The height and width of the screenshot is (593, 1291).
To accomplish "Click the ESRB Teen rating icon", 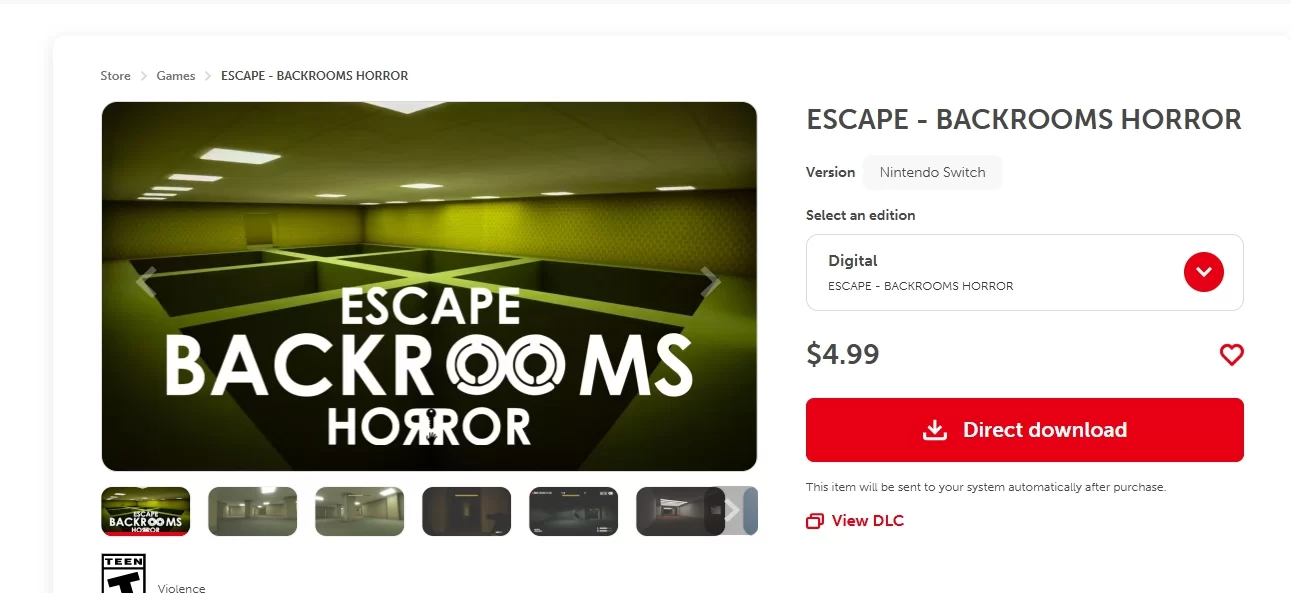I will click(x=123, y=573).
